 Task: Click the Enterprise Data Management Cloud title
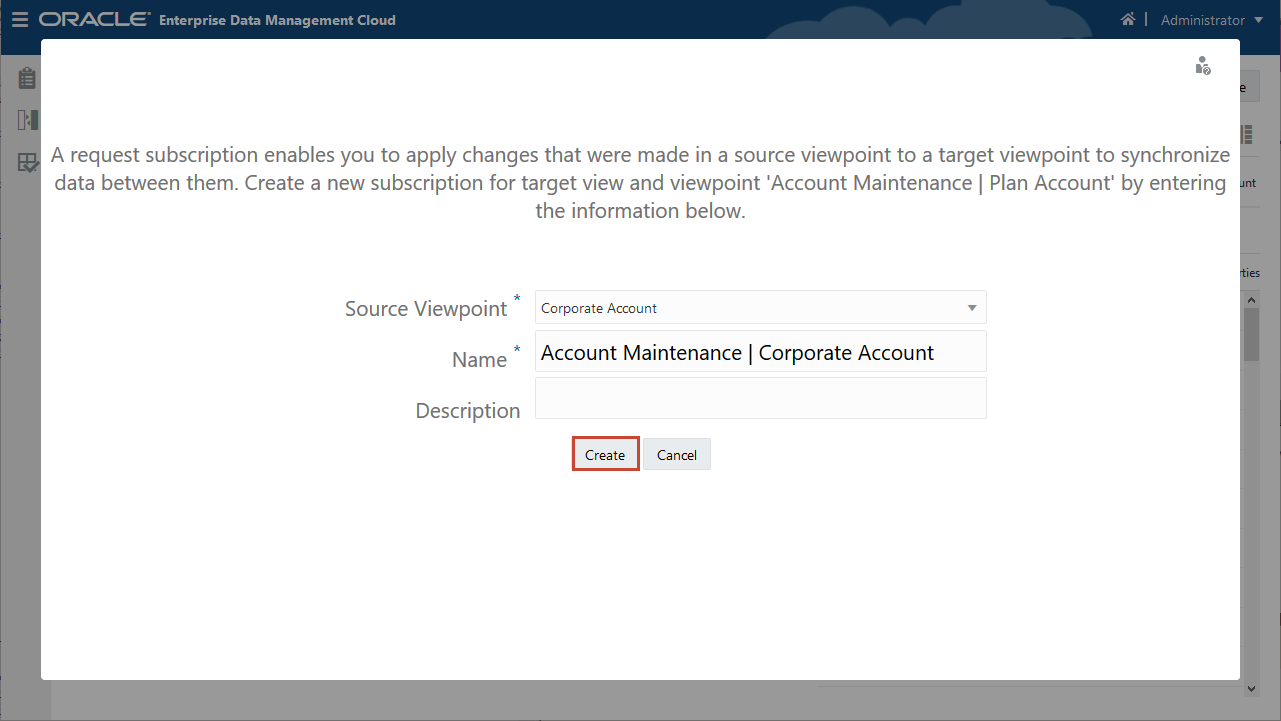[278, 19]
